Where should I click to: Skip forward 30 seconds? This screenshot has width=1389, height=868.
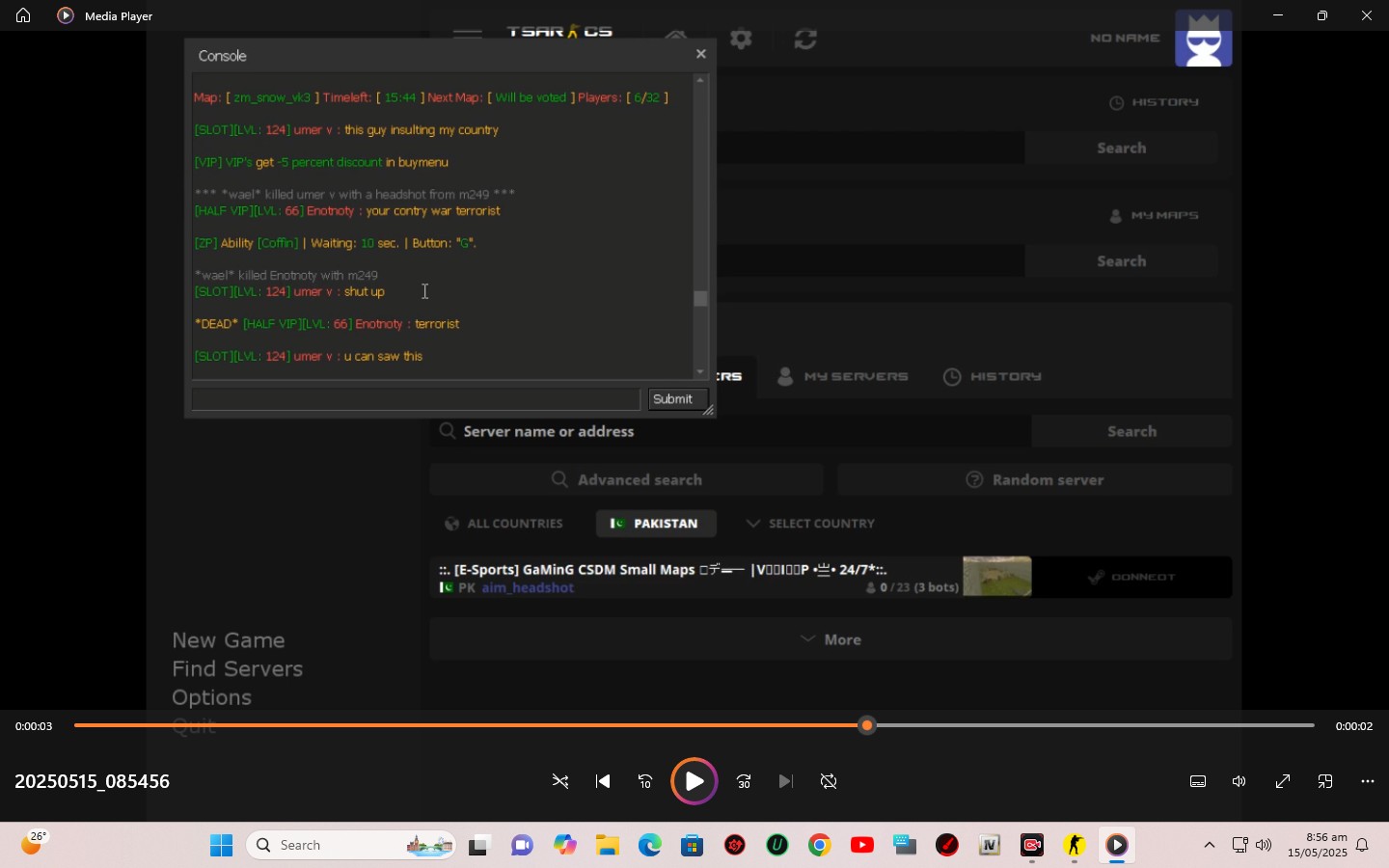tap(745, 782)
